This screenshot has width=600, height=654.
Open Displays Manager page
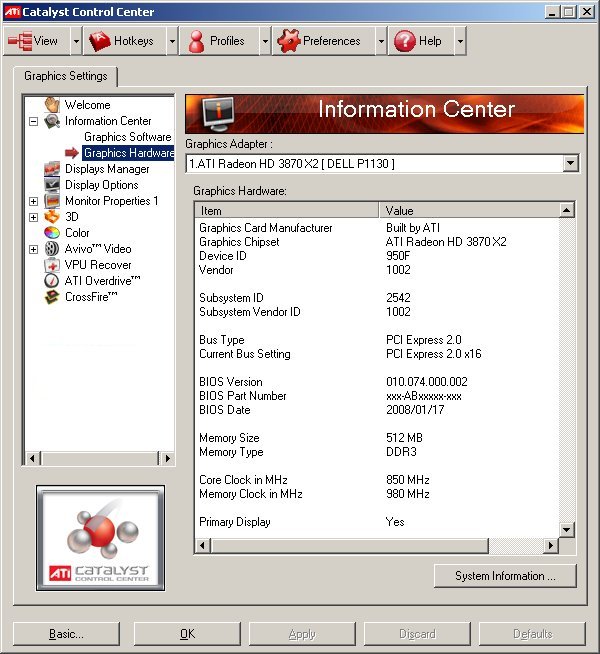pyautogui.click(x=107, y=169)
